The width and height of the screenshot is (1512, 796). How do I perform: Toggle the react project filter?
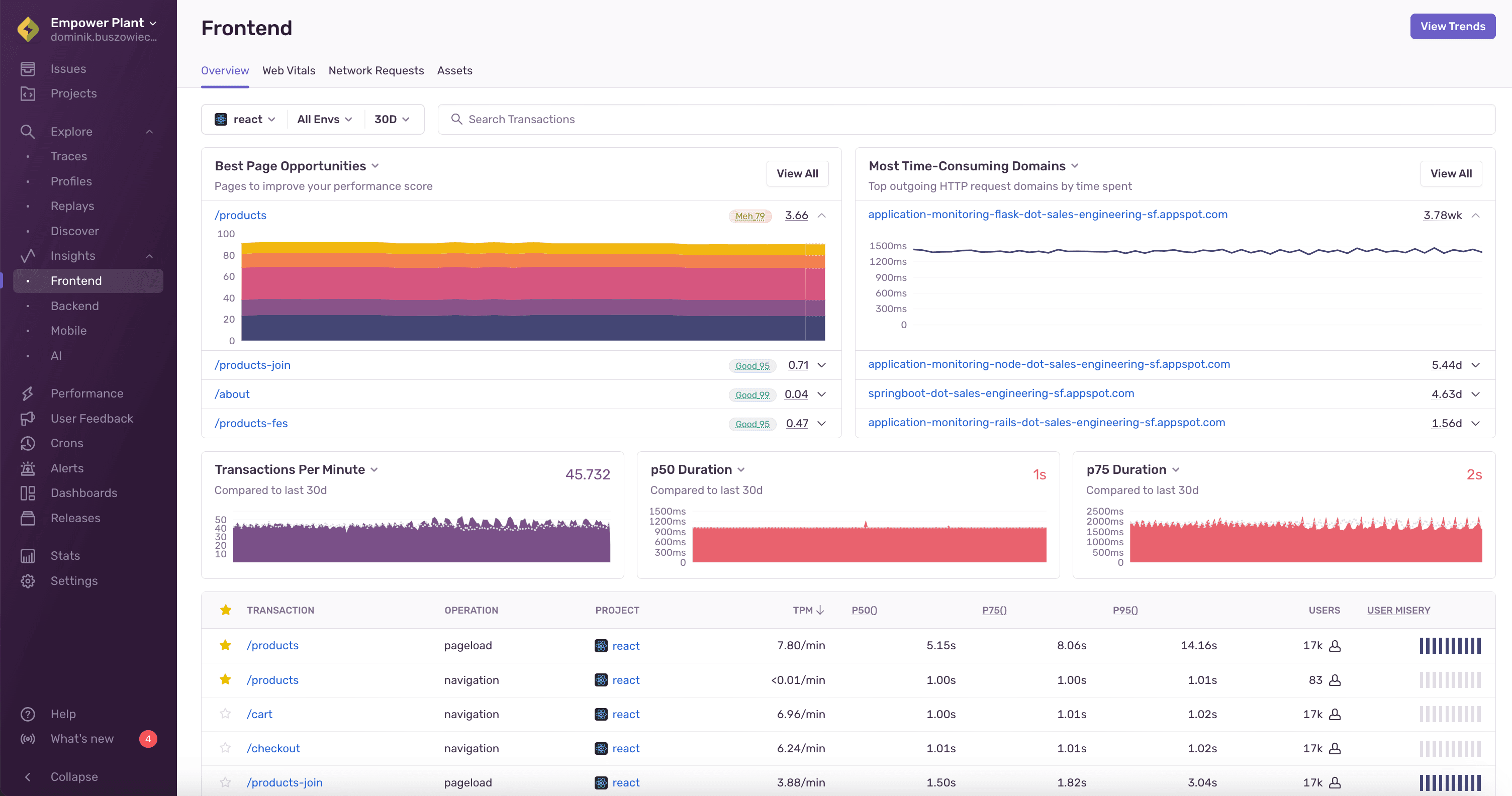[x=244, y=119]
